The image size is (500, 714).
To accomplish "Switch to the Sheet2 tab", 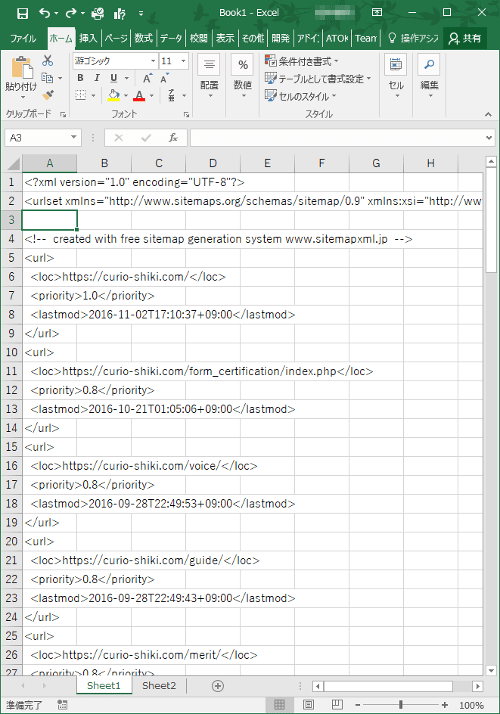I will tap(159, 686).
